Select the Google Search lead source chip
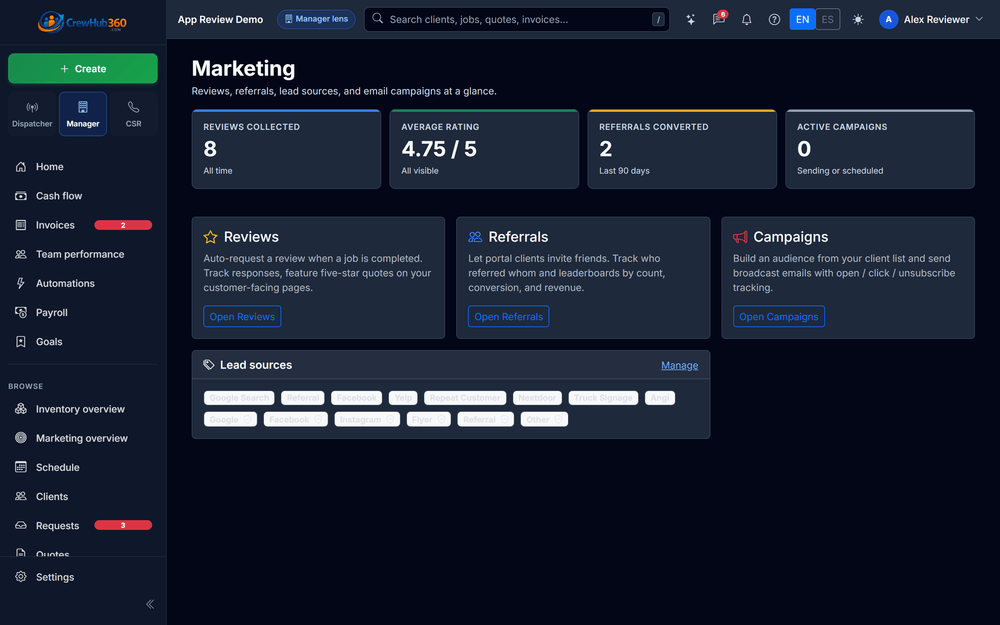1000x625 pixels. (x=239, y=398)
